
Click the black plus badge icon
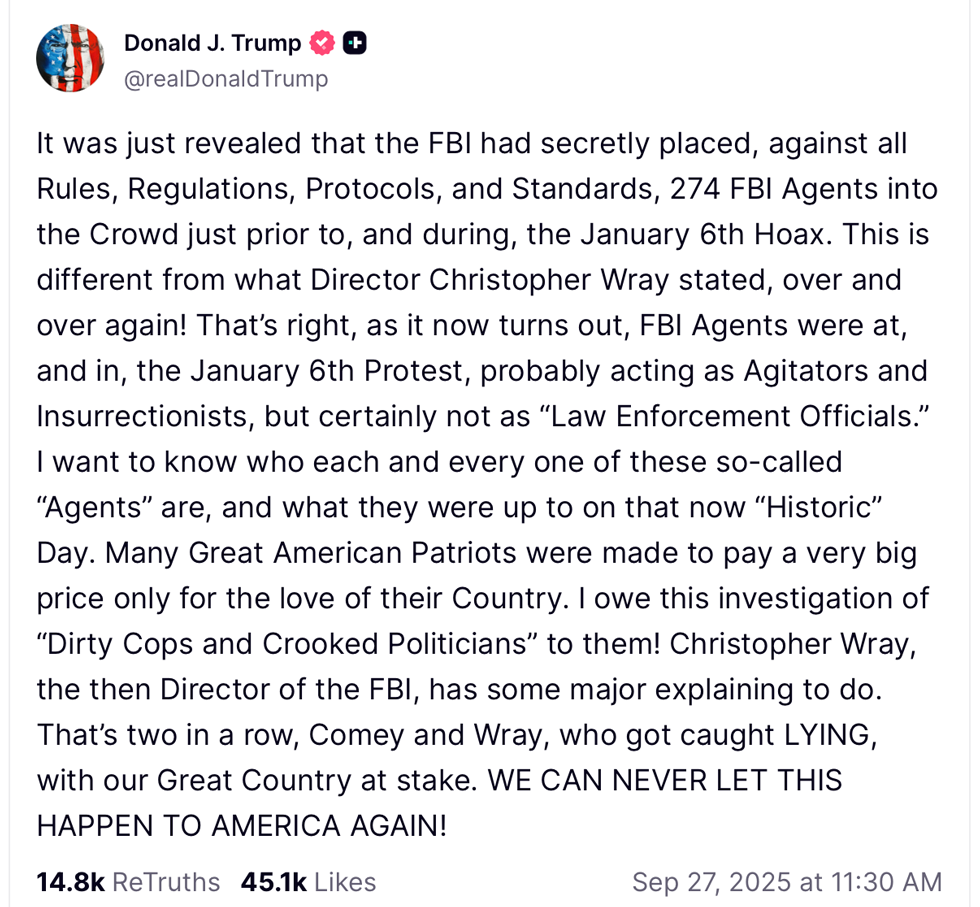[x=354, y=43]
